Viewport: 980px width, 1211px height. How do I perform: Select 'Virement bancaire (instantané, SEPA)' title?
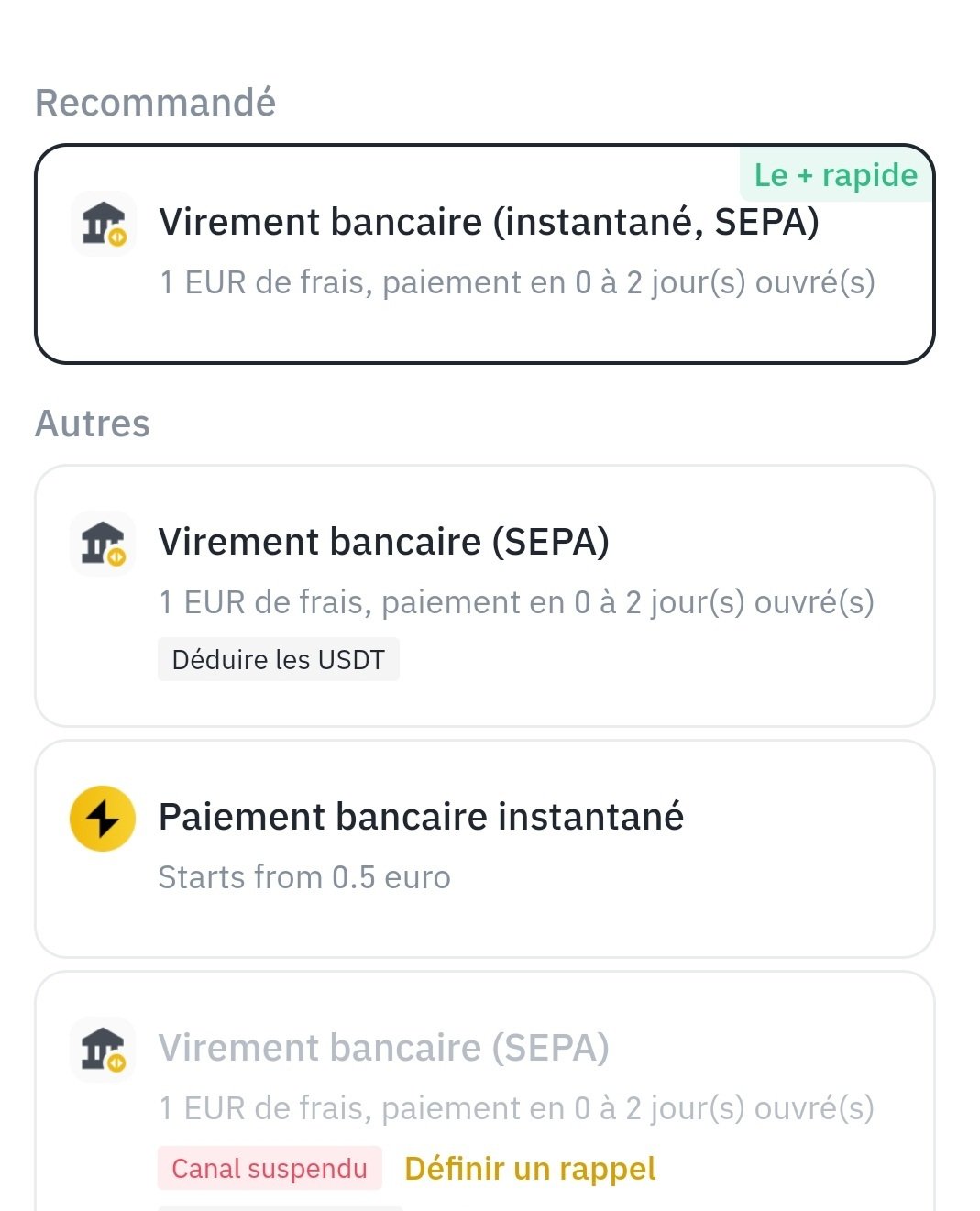pyautogui.click(x=489, y=222)
